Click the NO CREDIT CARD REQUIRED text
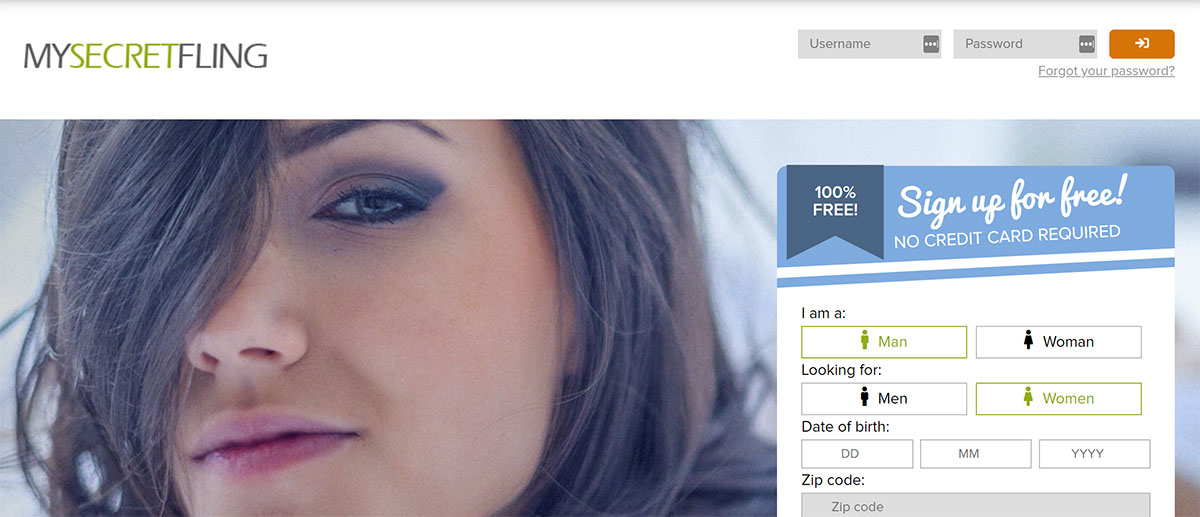Image resolution: width=1200 pixels, height=517 pixels. (x=1007, y=237)
